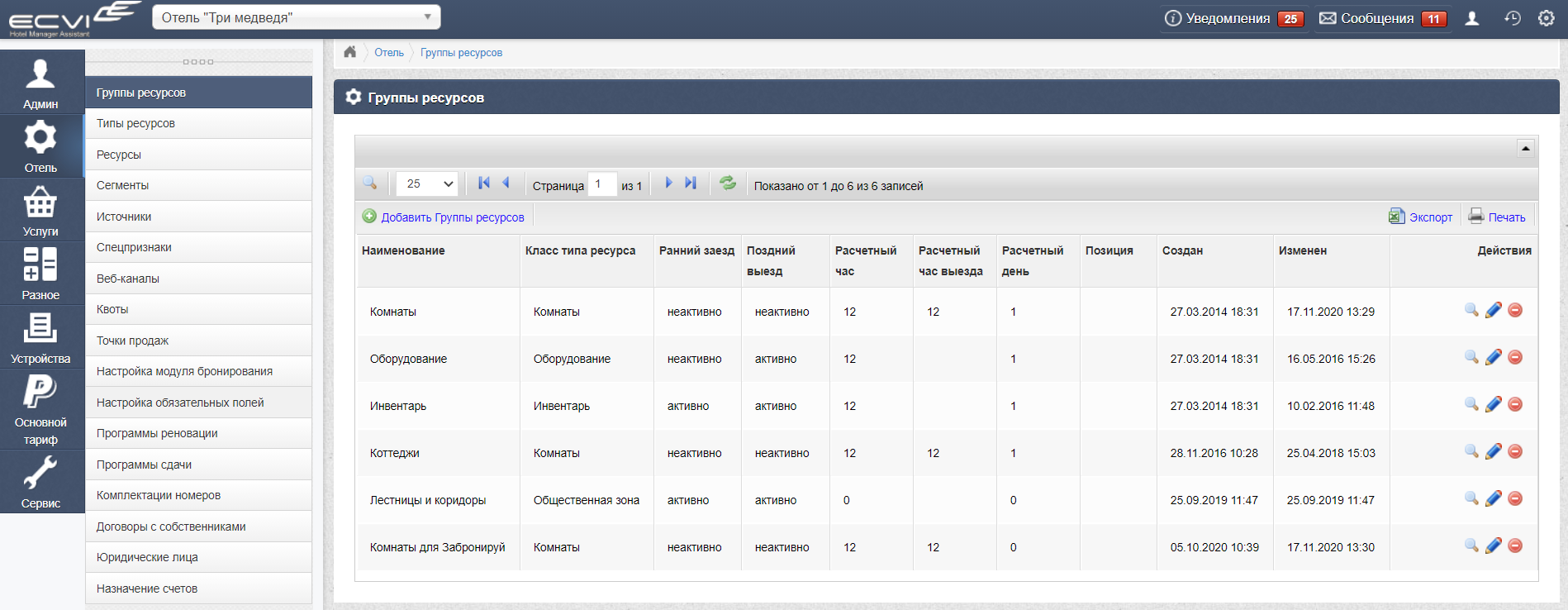Go to the last page

click(691, 183)
